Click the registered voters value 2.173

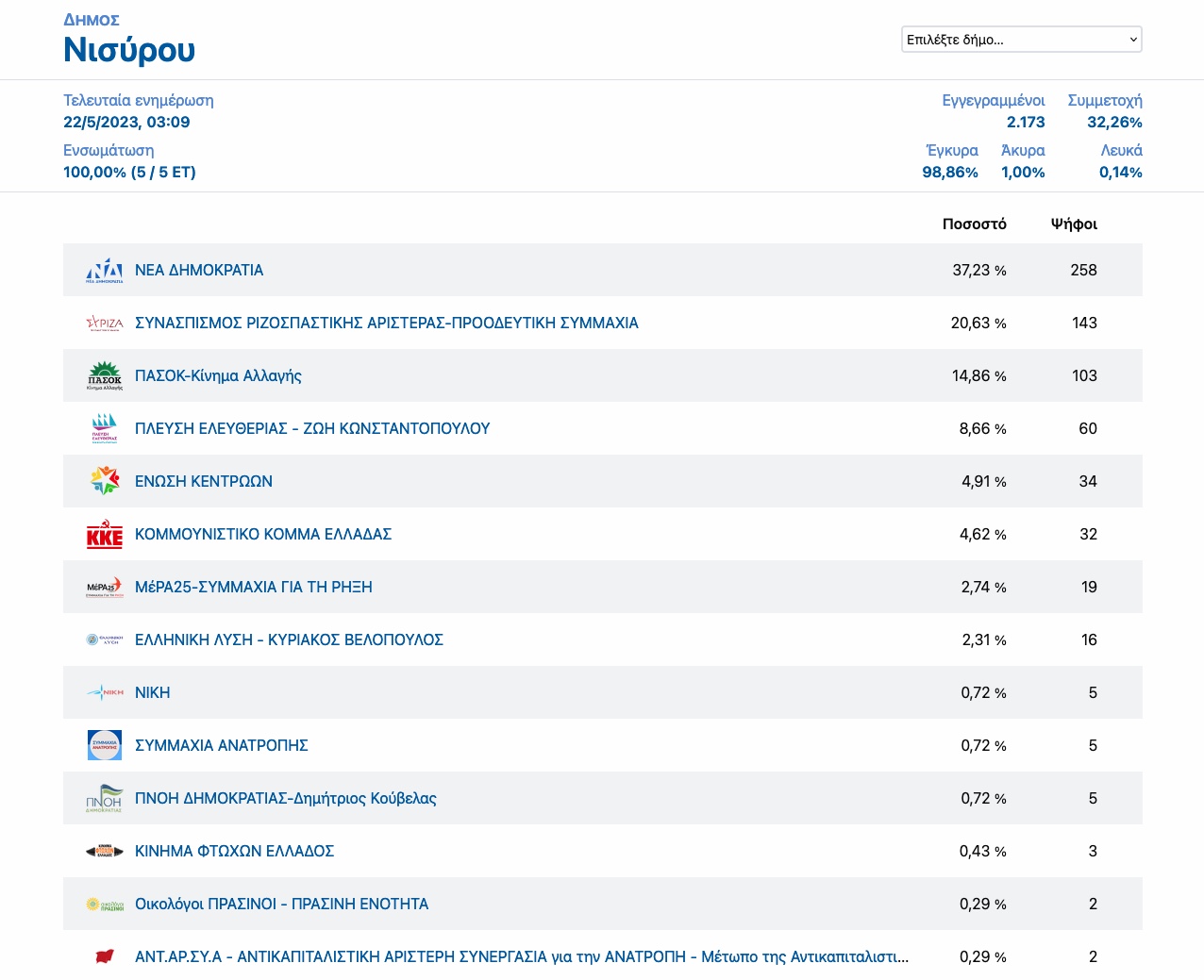click(1026, 122)
